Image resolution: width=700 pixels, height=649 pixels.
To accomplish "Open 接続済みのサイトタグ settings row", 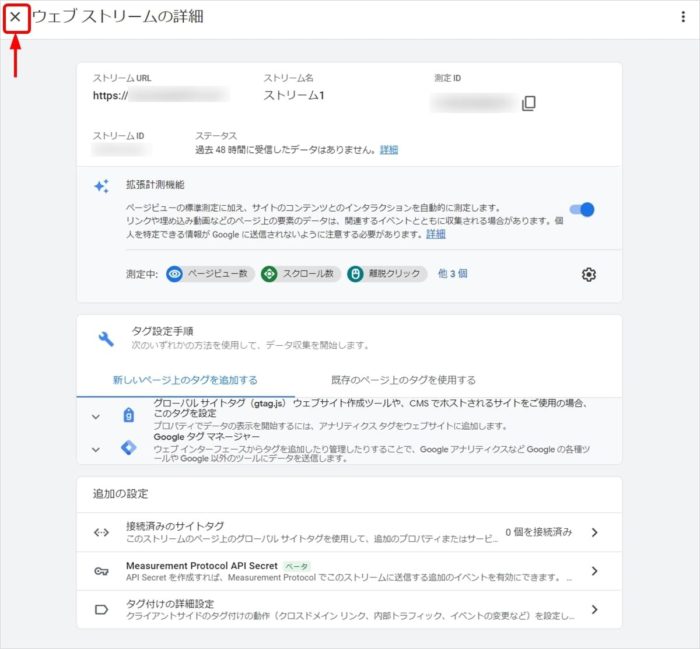I will point(349,532).
